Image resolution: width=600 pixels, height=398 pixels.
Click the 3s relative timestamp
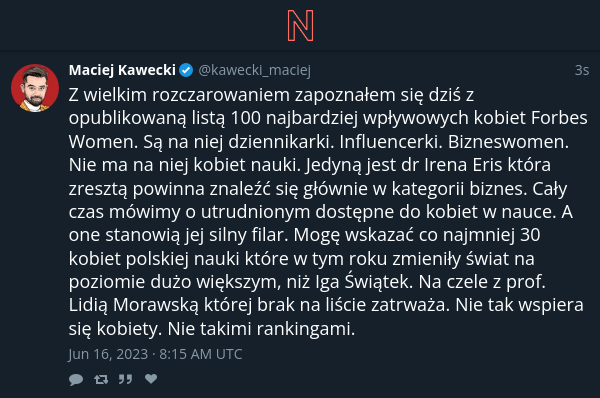tap(582, 70)
